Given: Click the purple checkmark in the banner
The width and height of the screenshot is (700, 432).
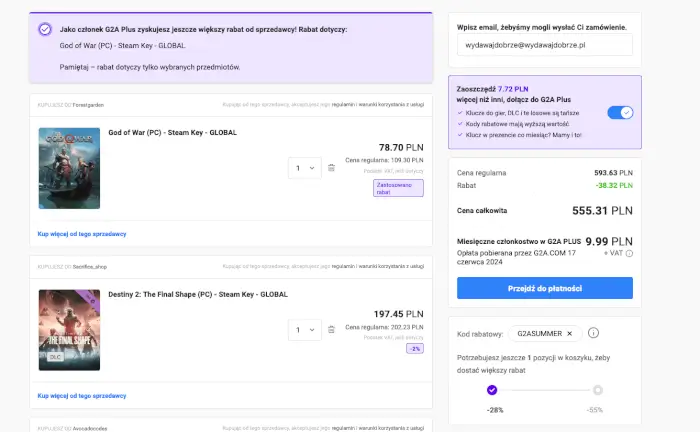Looking at the screenshot, I should click(45, 29).
